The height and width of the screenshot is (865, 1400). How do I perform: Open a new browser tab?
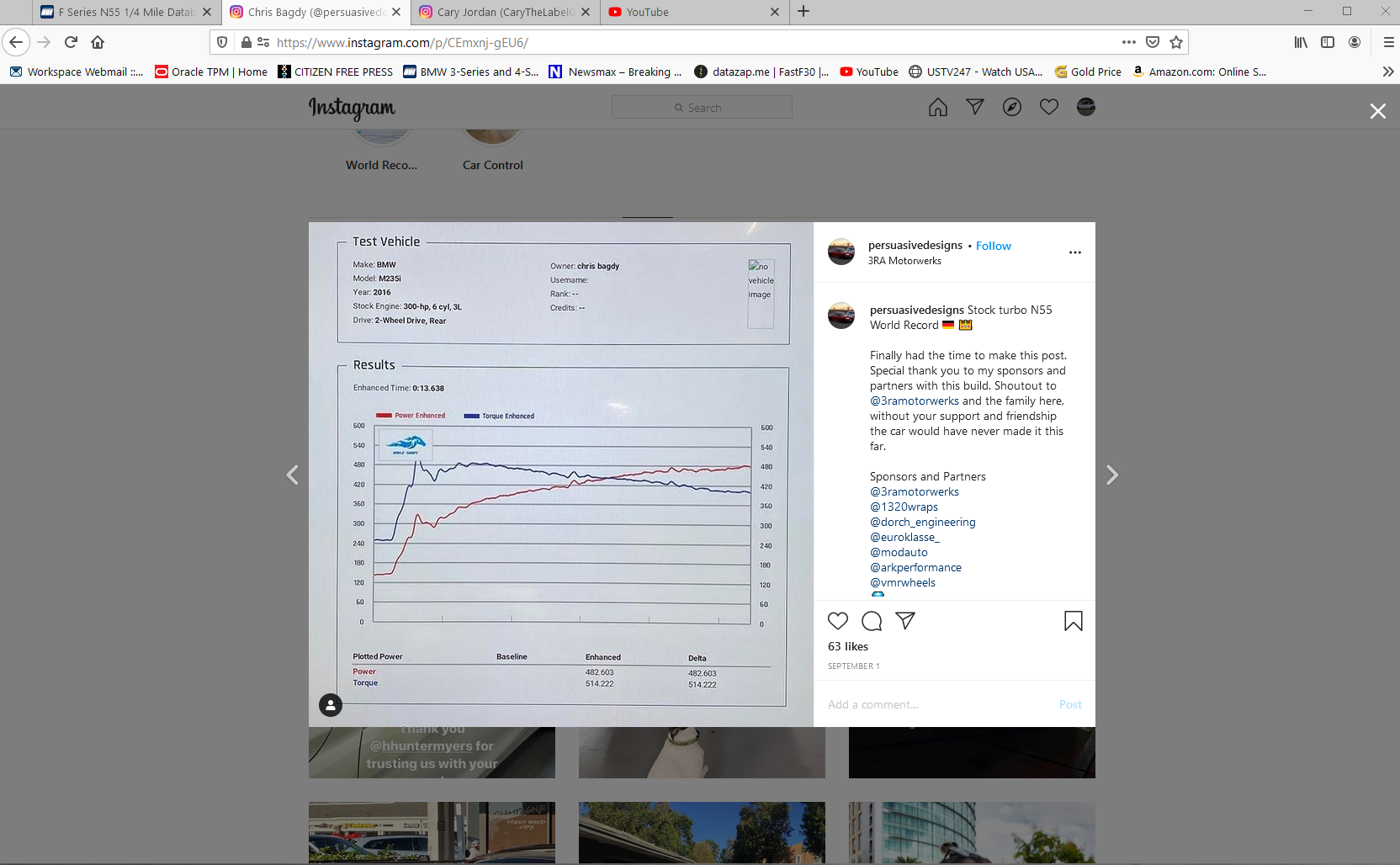[x=803, y=11]
